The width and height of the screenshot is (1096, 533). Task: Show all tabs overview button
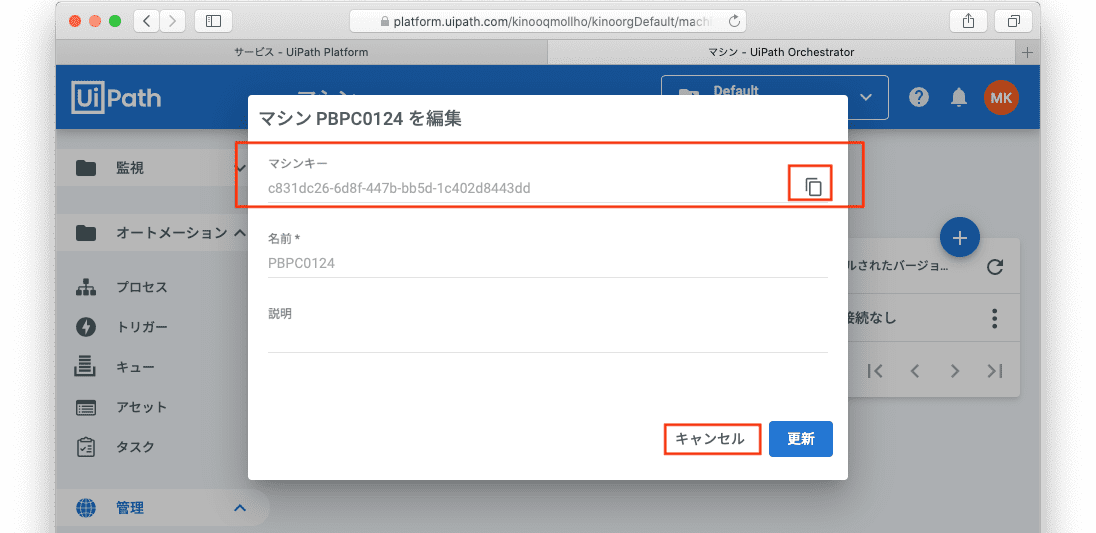(1014, 22)
